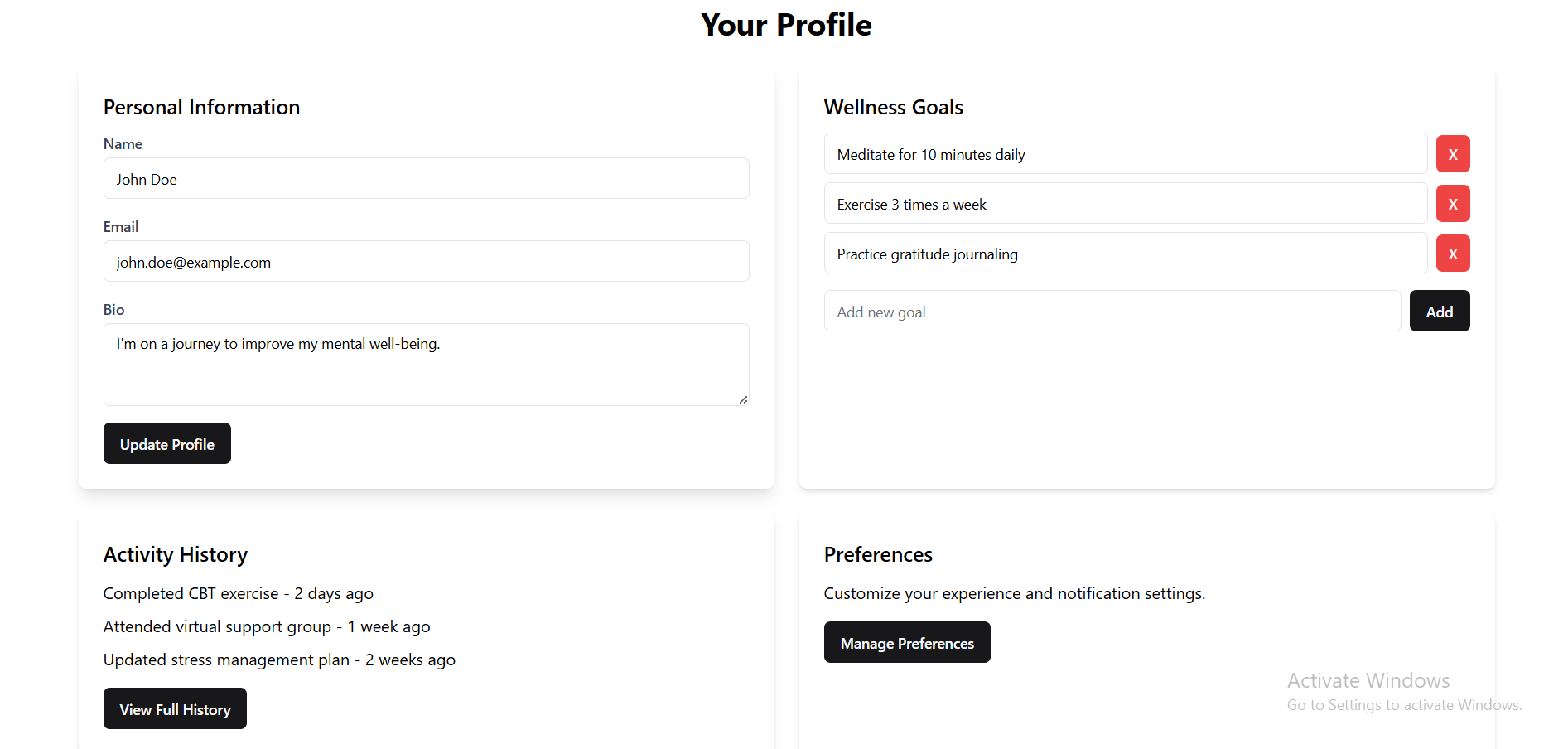Remove the 'Practice gratitude journaling' goal

pos(1452,254)
